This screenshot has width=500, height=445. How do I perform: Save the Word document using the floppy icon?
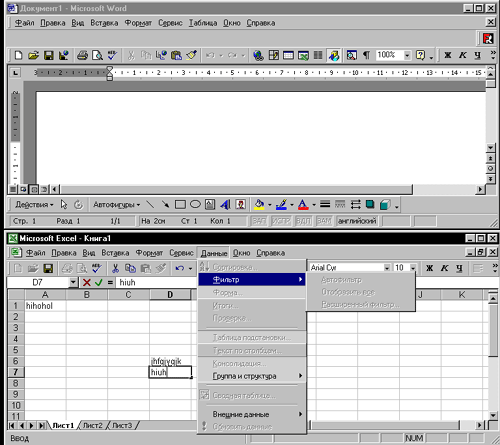coord(49,55)
